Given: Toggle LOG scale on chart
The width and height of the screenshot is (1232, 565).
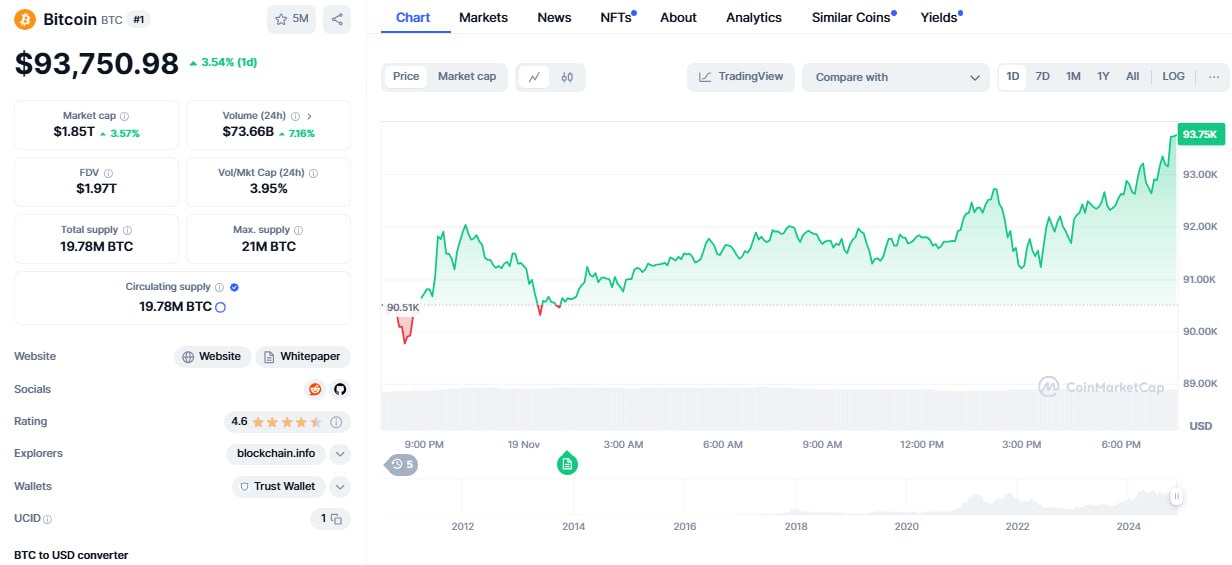Looking at the screenshot, I should point(1173,77).
